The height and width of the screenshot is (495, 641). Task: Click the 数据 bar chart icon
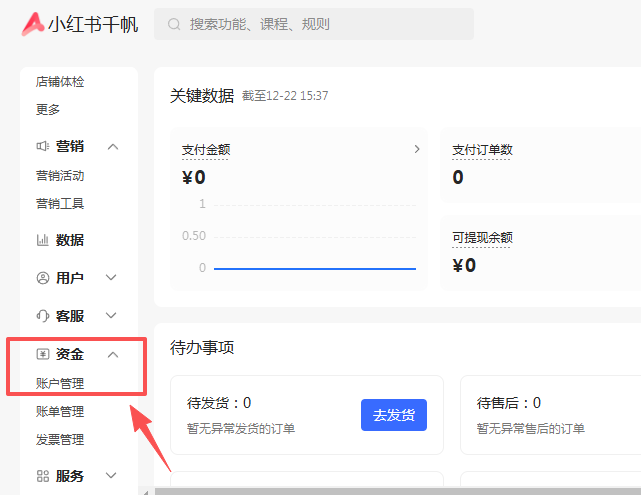tap(43, 240)
